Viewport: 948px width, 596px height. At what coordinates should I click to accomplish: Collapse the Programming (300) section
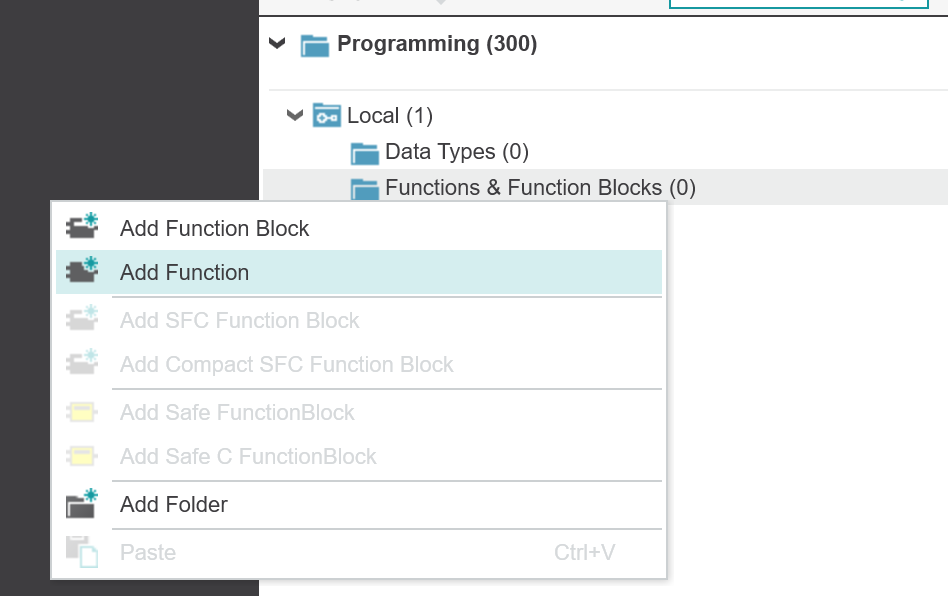(277, 44)
